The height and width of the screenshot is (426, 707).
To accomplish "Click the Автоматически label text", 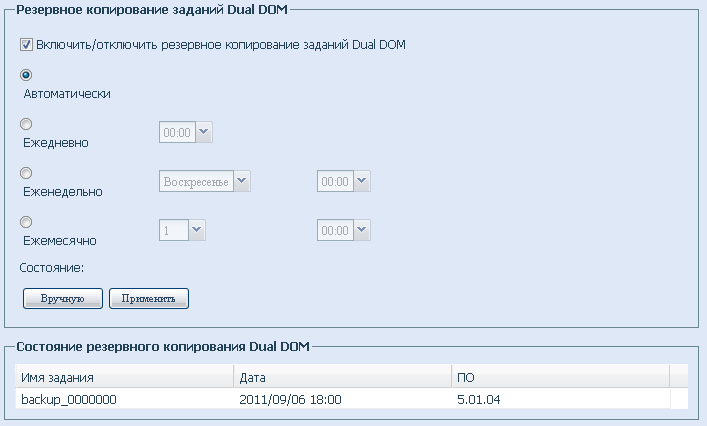I will pyautogui.click(x=67, y=94).
